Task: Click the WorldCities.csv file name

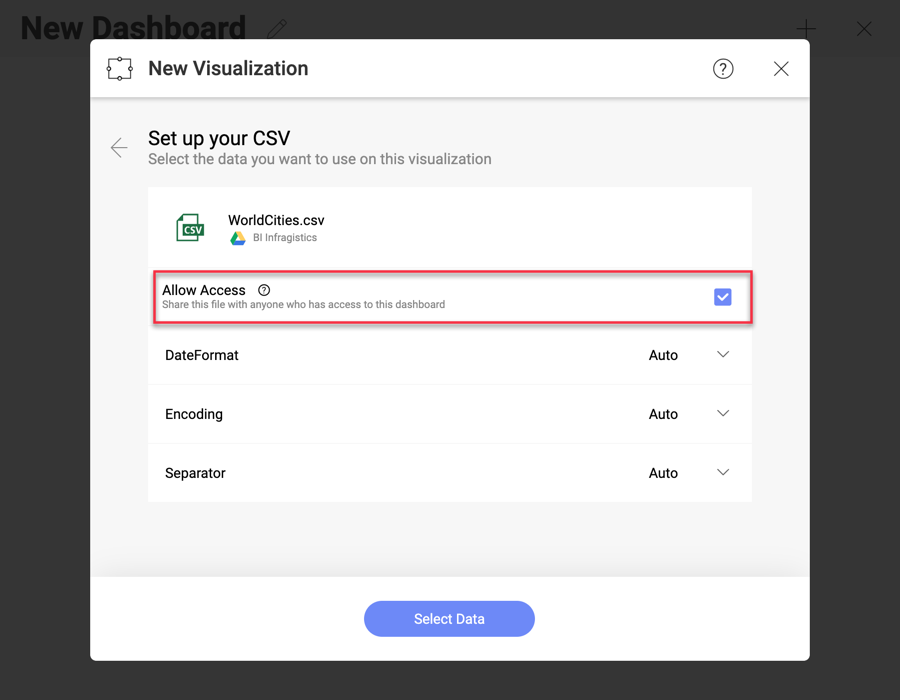Action: click(x=276, y=220)
